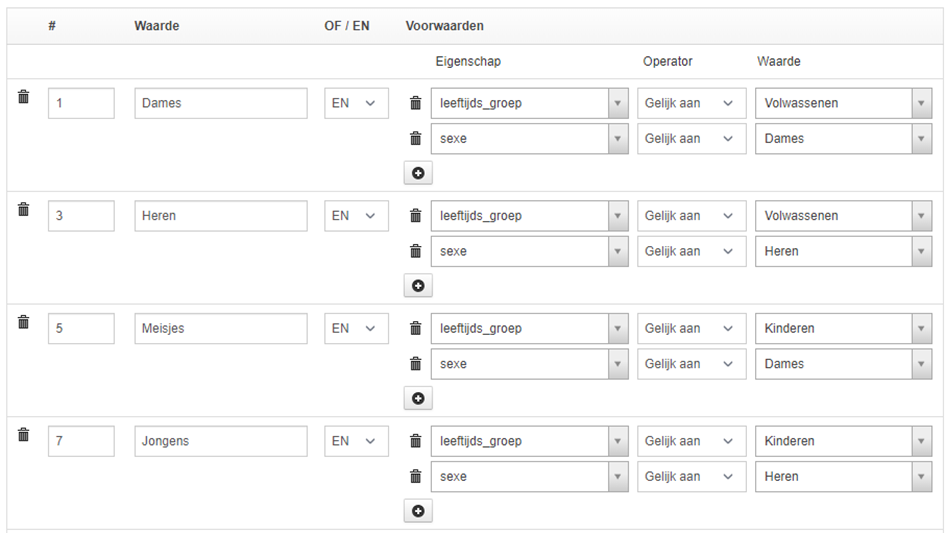This screenshot has width=945, height=533.
Task: Open leeftijds_groep property dropdown in Meisjes rule
Action: click(529, 329)
